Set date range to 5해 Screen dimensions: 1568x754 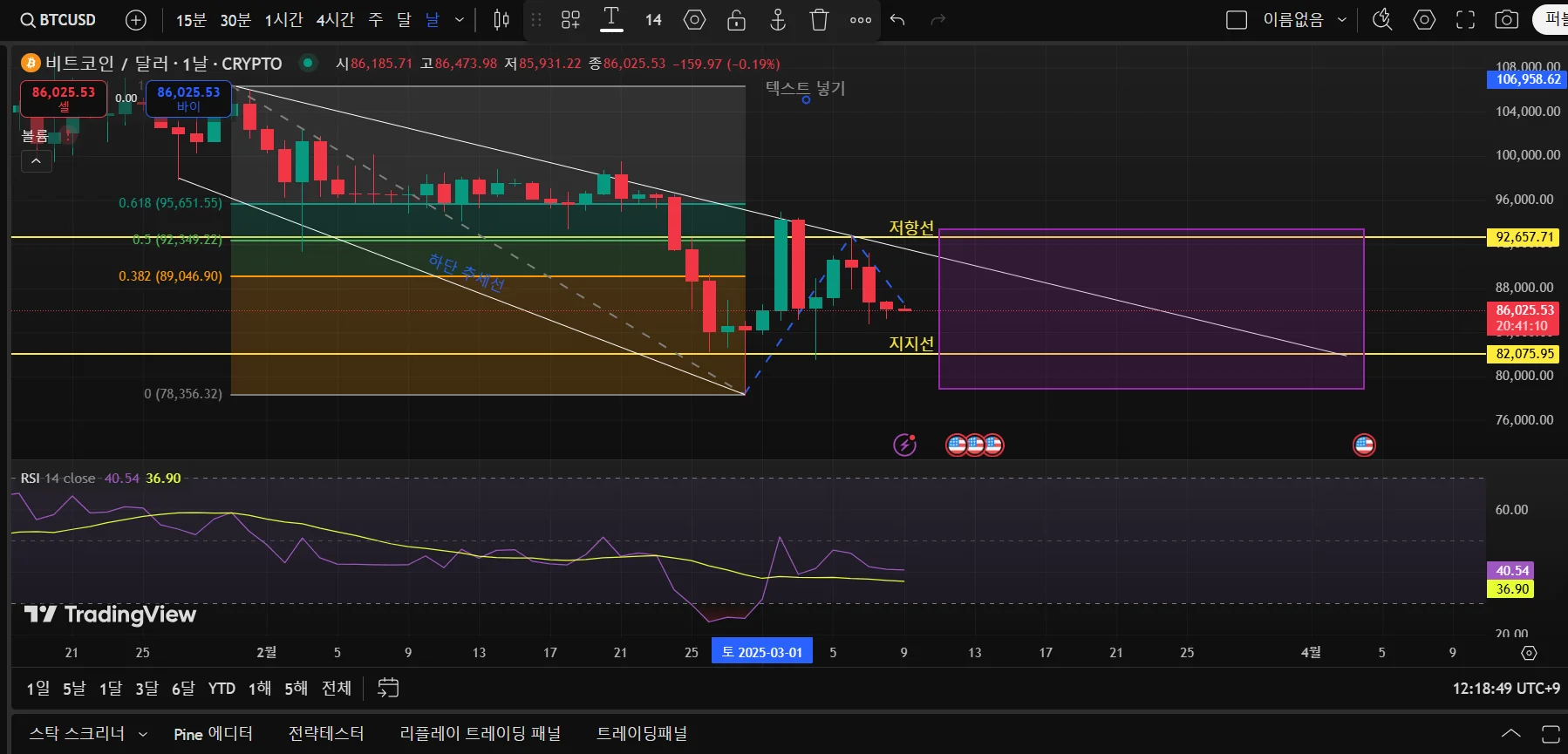(297, 689)
